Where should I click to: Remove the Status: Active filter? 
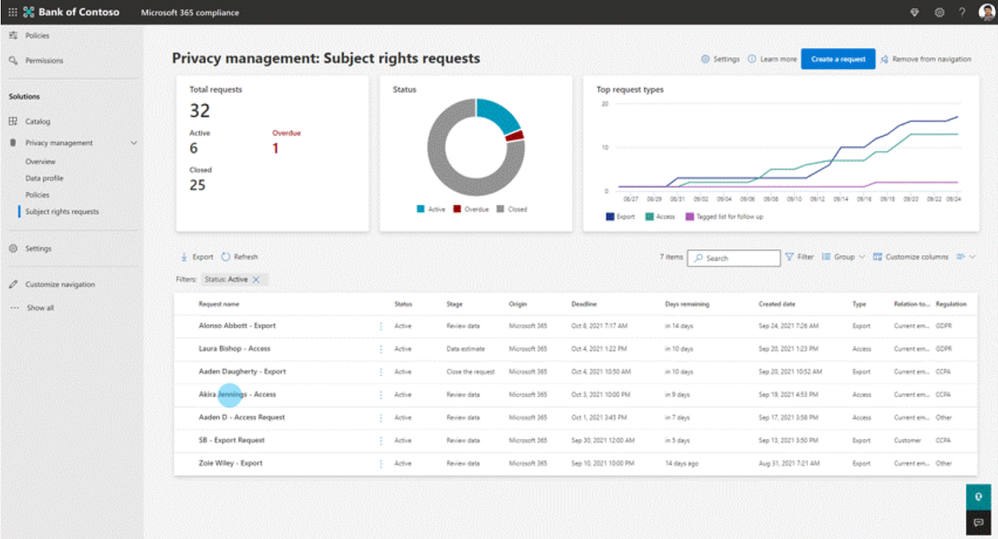coord(256,279)
